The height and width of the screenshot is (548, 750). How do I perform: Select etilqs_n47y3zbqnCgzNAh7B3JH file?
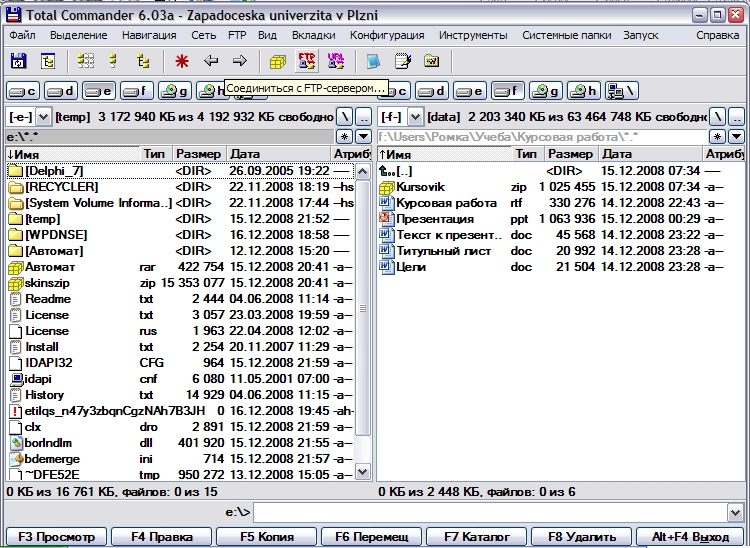click(x=181, y=411)
